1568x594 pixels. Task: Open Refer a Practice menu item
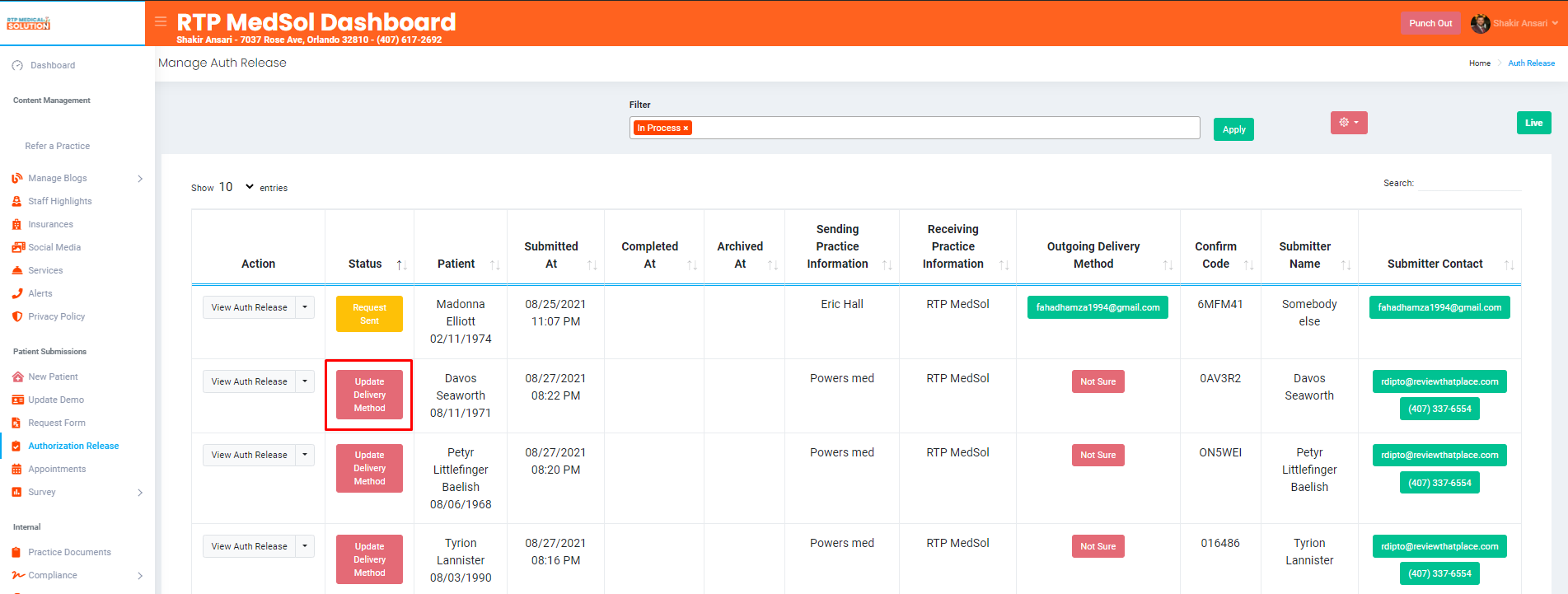coord(57,146)
